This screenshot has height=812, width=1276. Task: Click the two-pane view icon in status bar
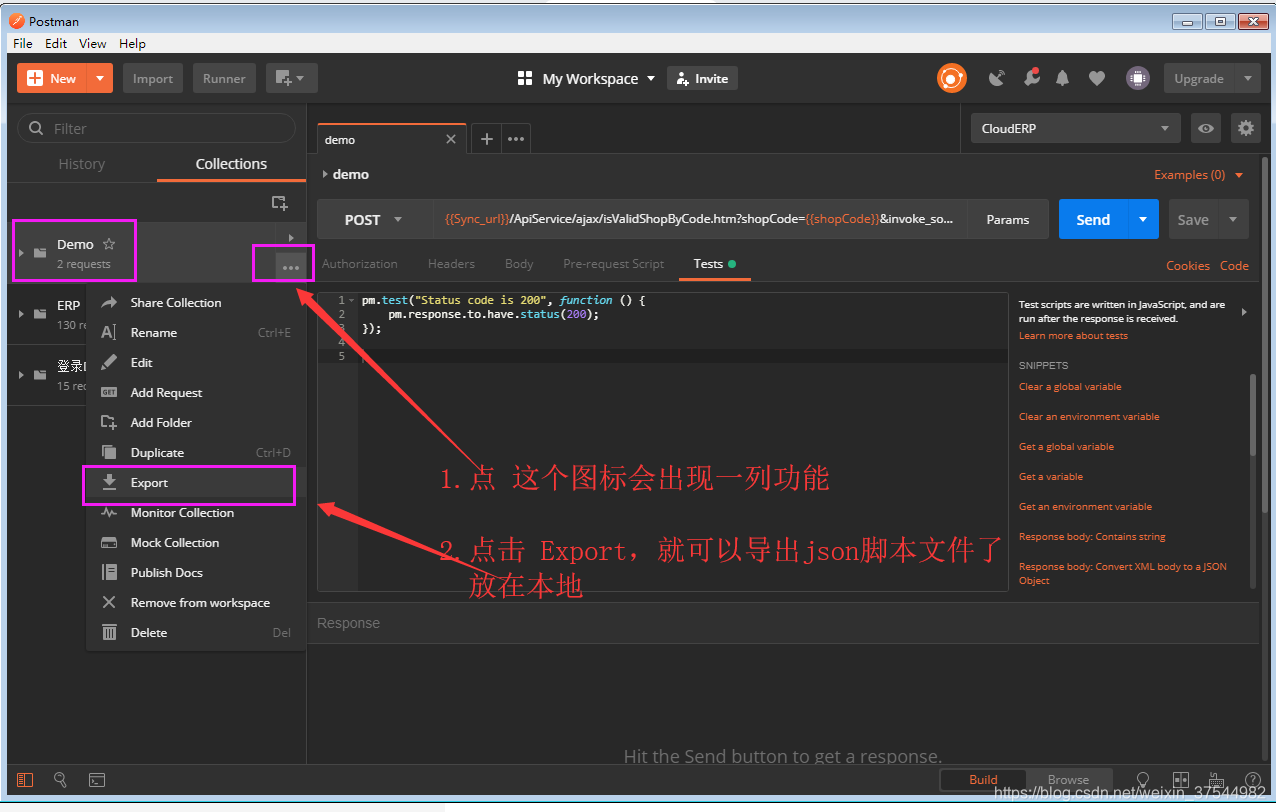pos(1181,780)
